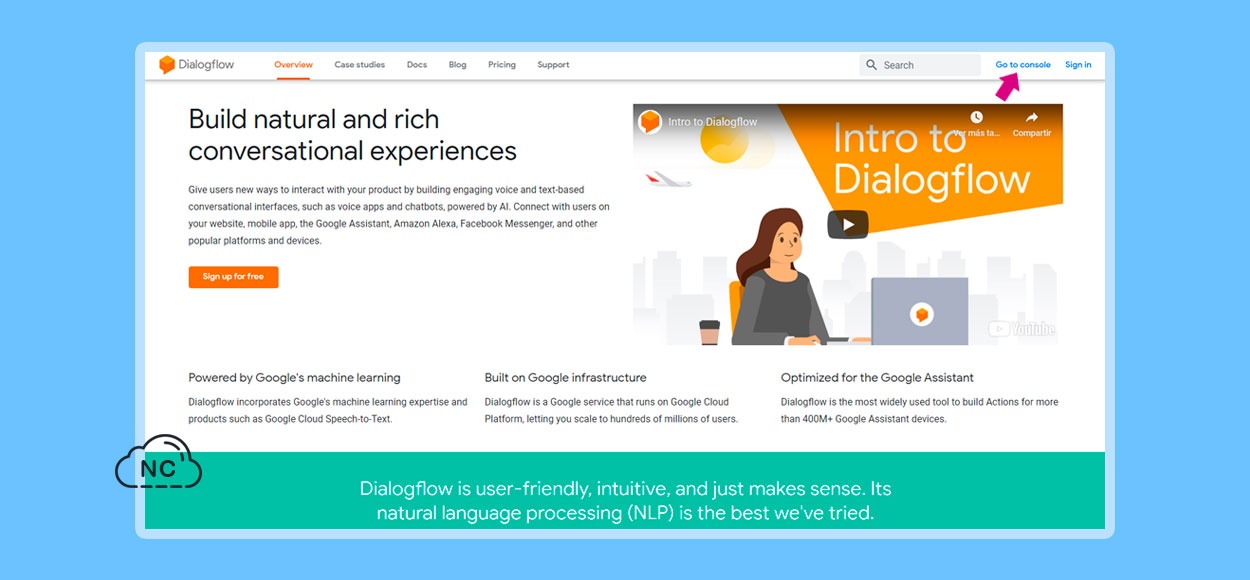Open the Pricing tab
Viewport: 1250px width, 580px height.
tap(502, 65)
